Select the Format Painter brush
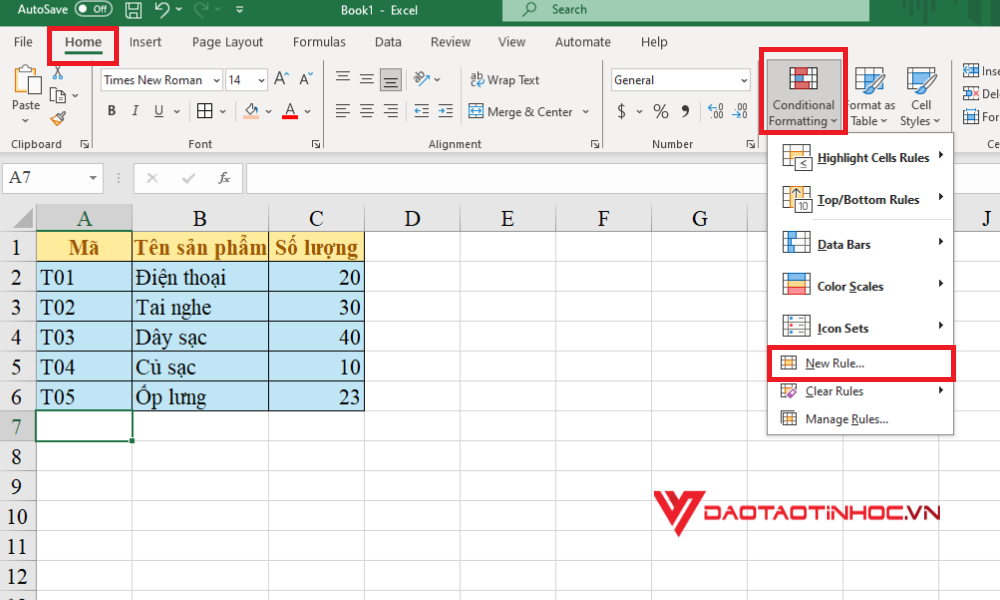Screen dimensions: 1000x600 58,119
